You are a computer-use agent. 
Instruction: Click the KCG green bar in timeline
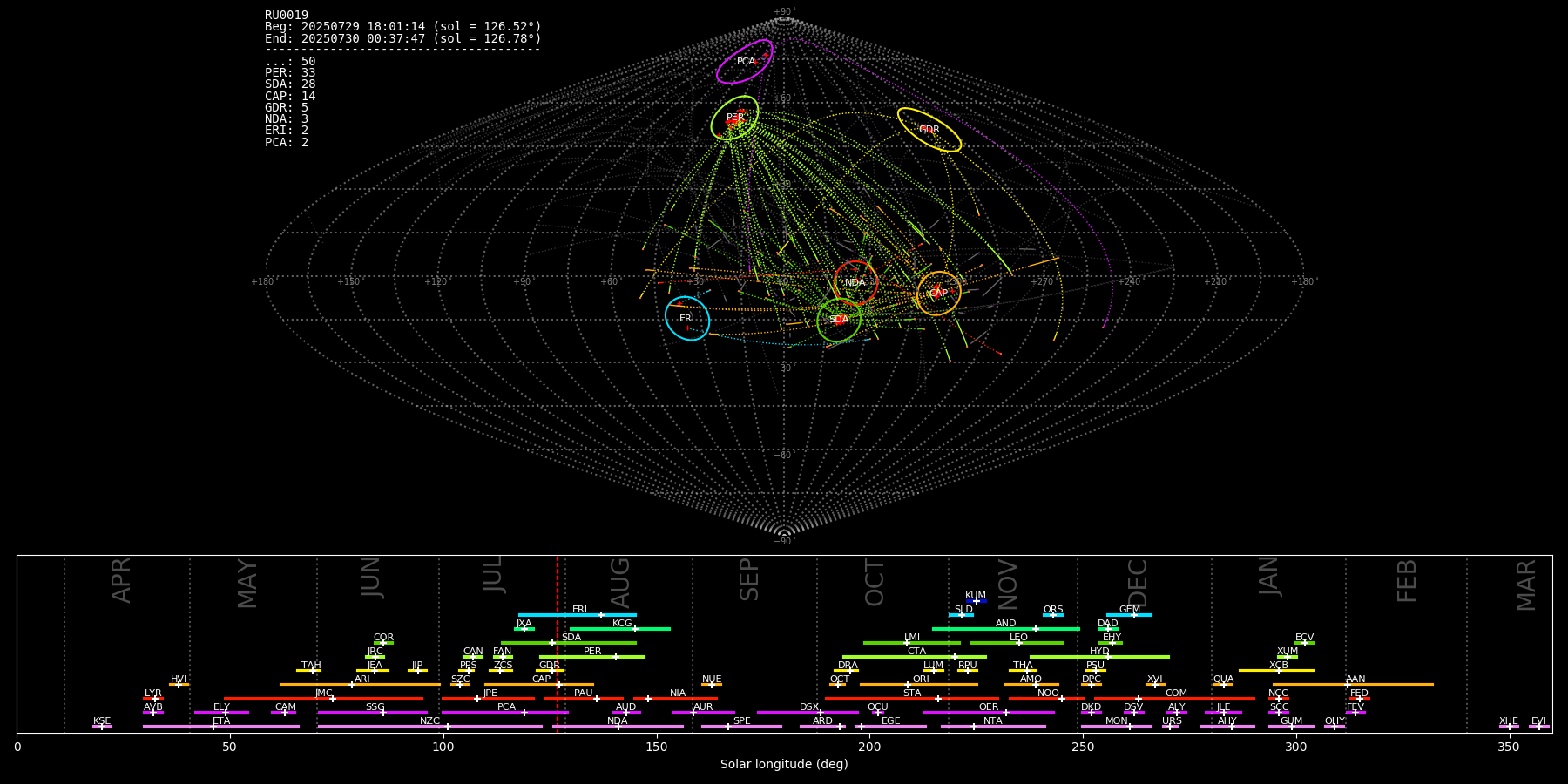[x=620, y=629]
